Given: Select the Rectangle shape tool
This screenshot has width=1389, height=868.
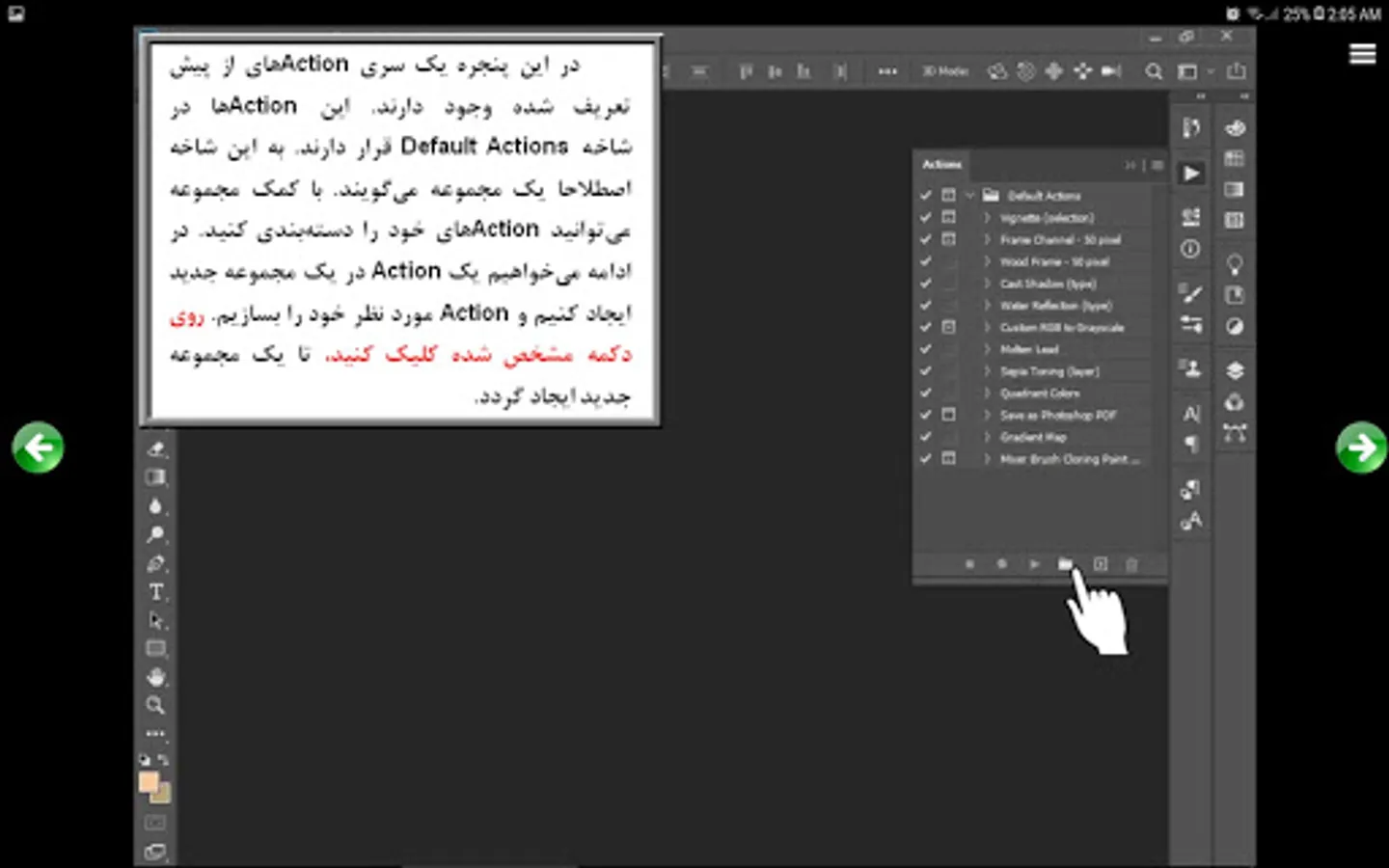Looking at the screenshot, I should 155,649.
